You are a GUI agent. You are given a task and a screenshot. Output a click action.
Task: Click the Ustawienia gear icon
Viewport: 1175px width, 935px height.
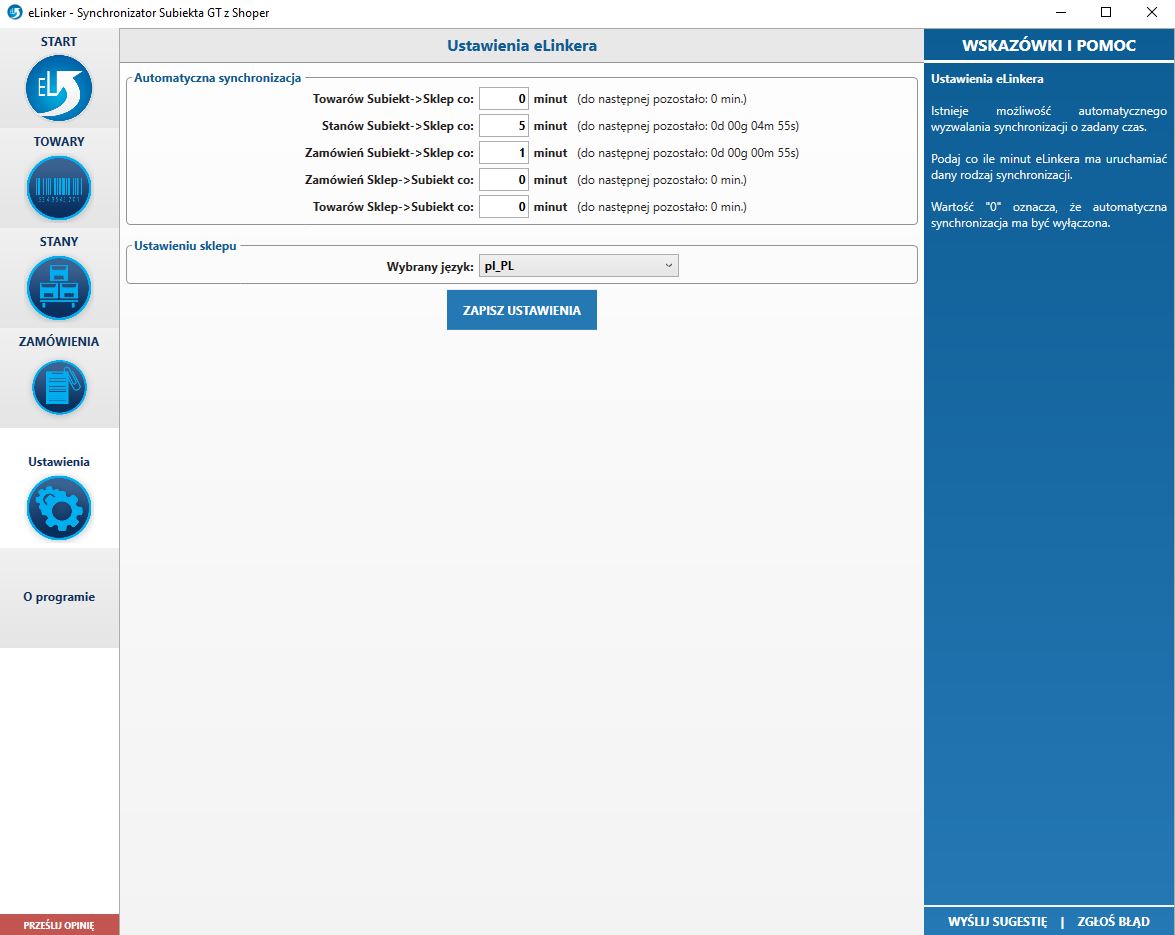59,508
